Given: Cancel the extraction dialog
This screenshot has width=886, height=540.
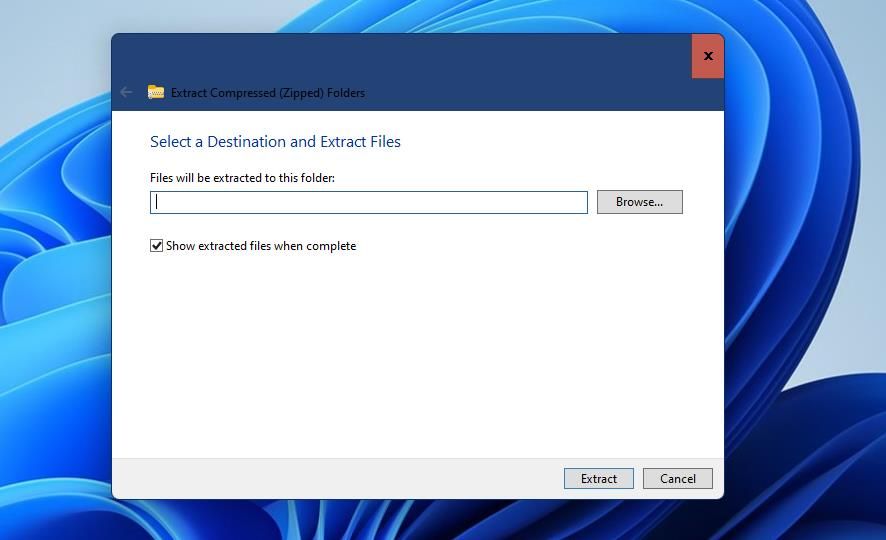Looking at the screenshot, I should 677,478.
